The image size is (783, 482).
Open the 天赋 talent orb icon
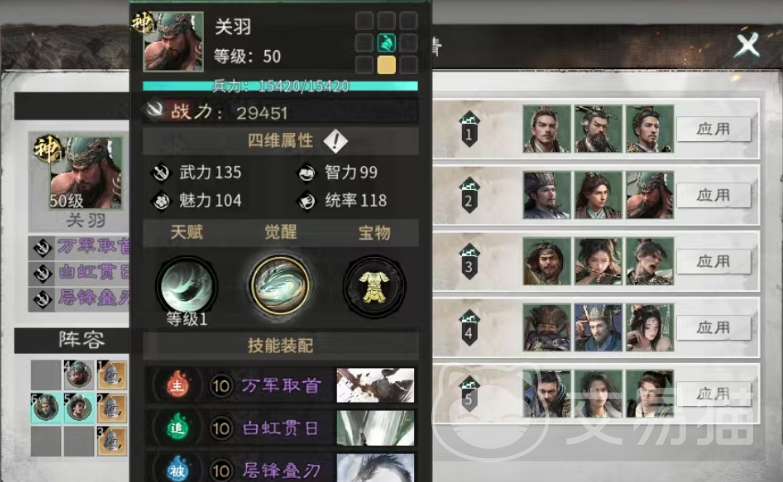tap(186, 285)
